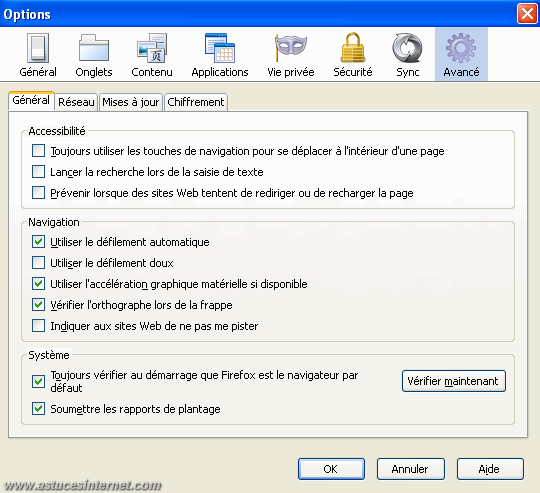Uncheck Soumettre les rapports de plantage
540x493 pixels.
tap(38, 409)
